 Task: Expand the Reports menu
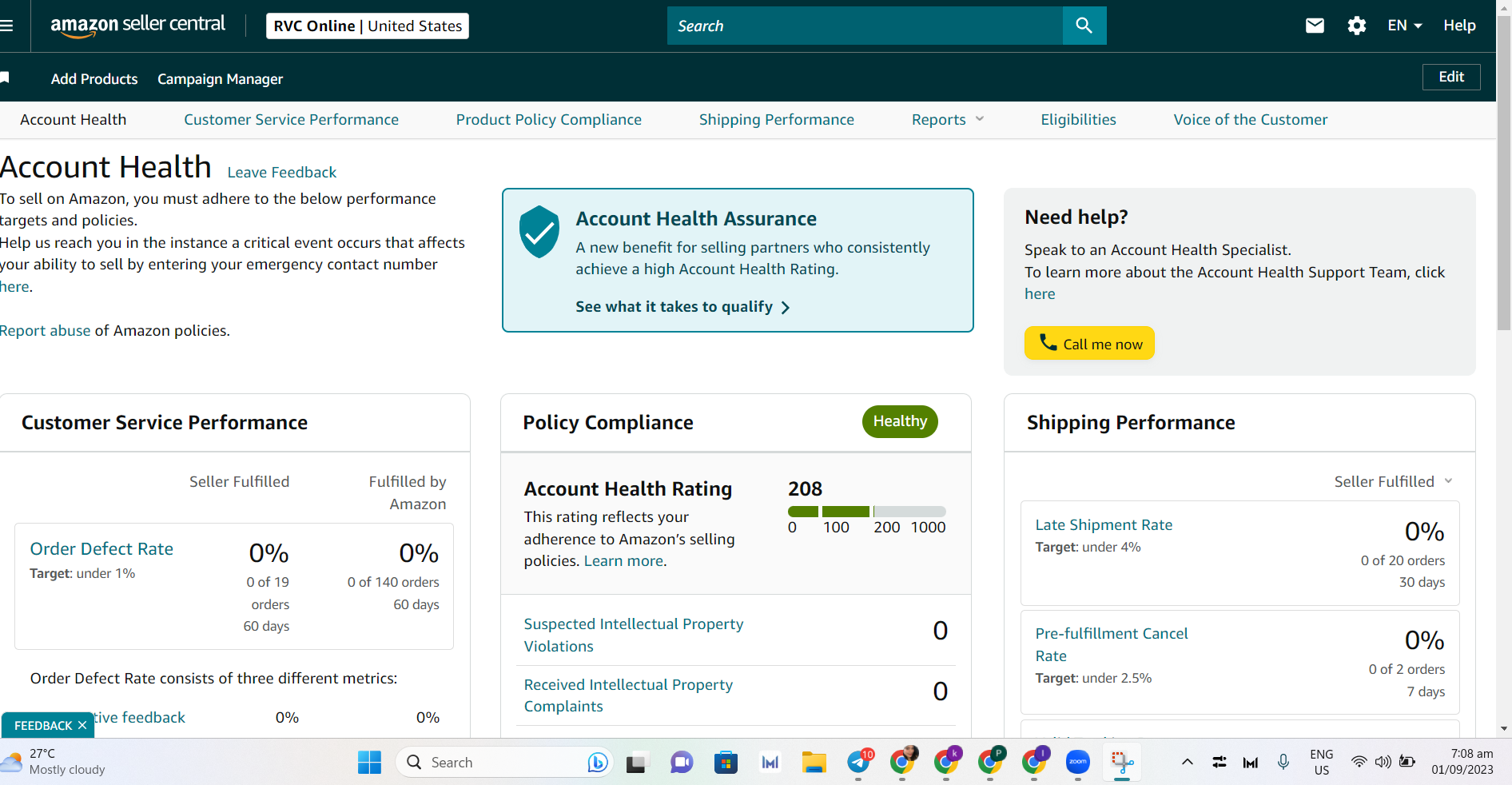948,120
